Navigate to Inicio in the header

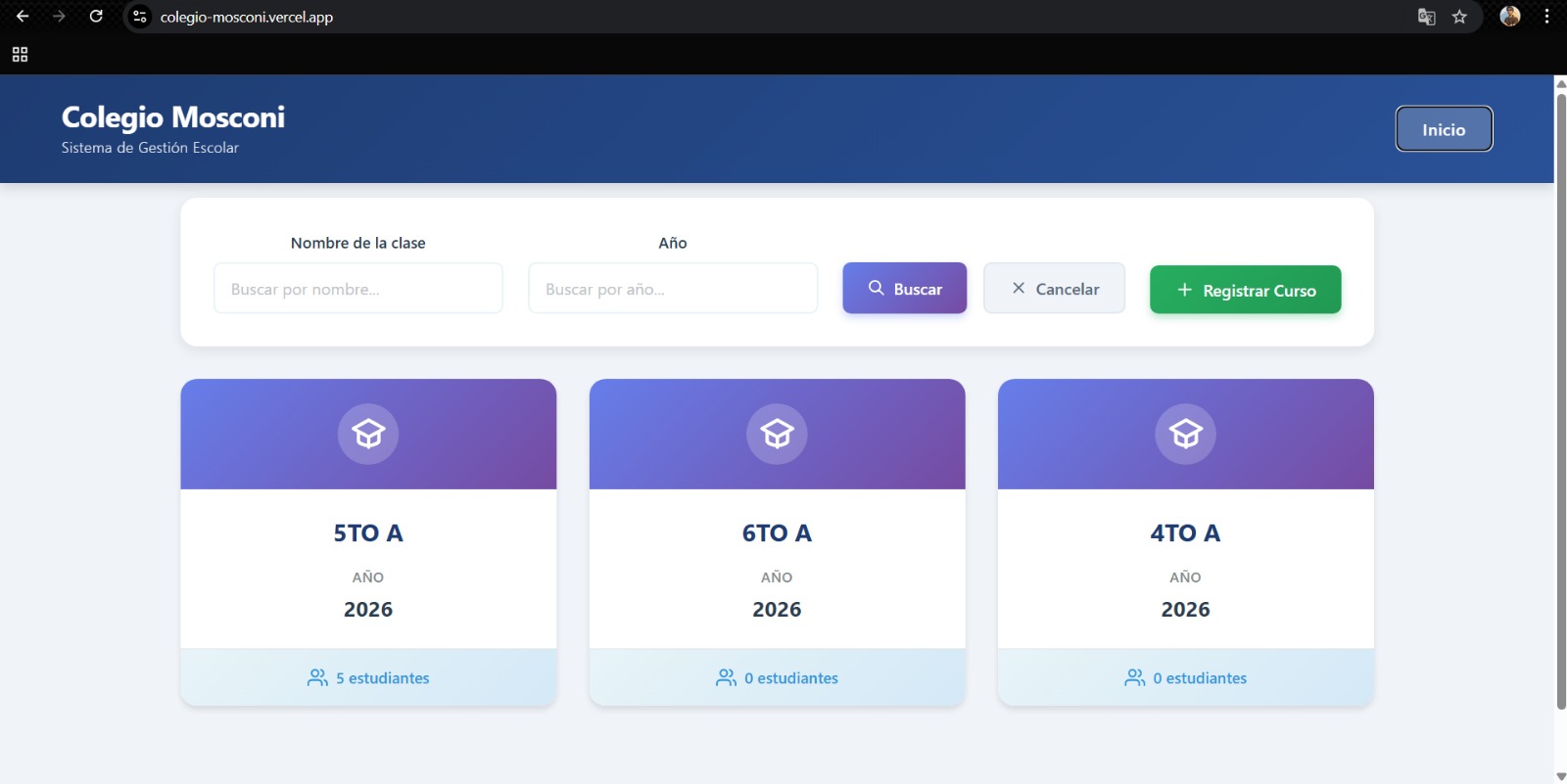coord(1444,129)
